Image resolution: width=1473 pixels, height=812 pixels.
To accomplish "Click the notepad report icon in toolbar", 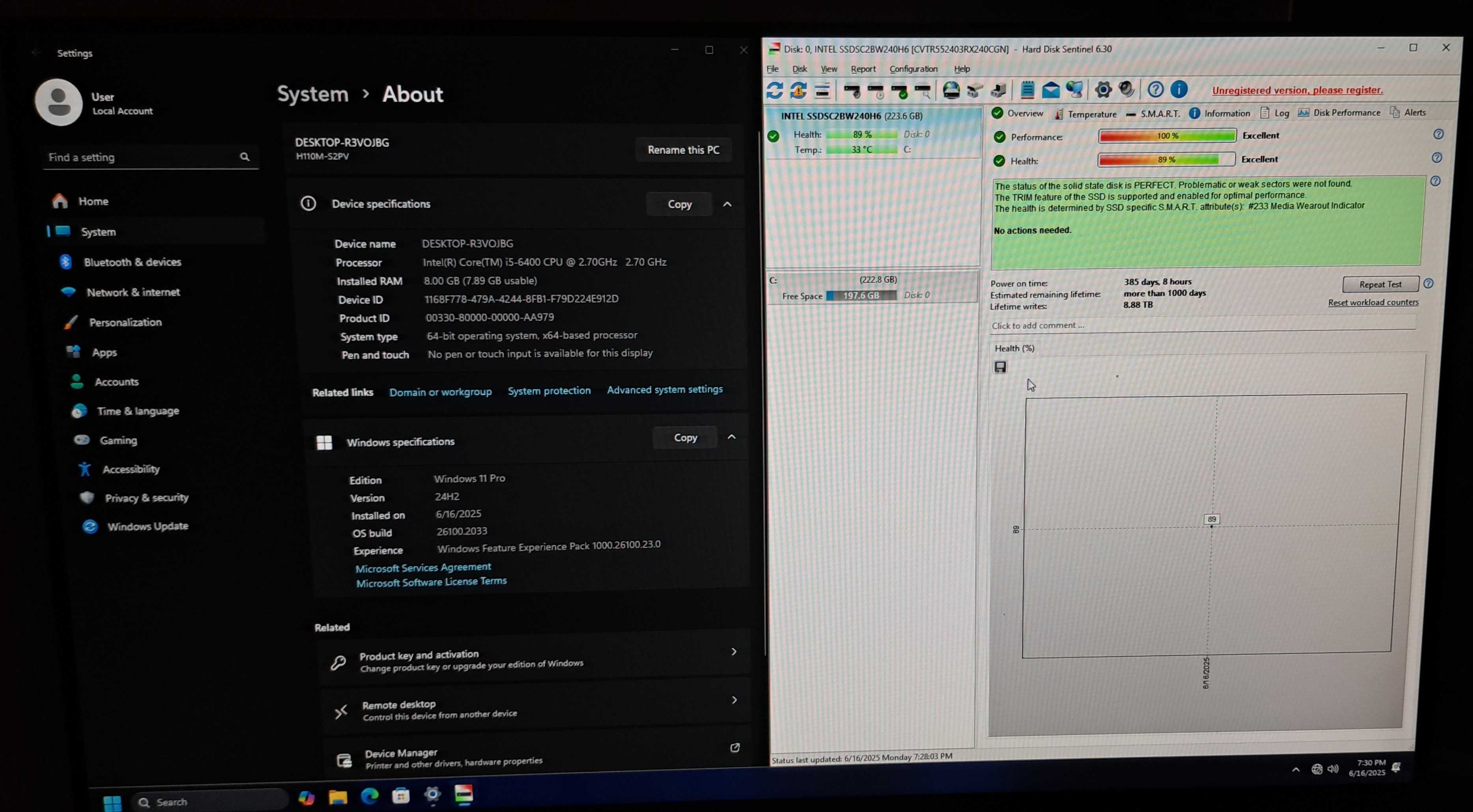I will [x=1028, y=90].
